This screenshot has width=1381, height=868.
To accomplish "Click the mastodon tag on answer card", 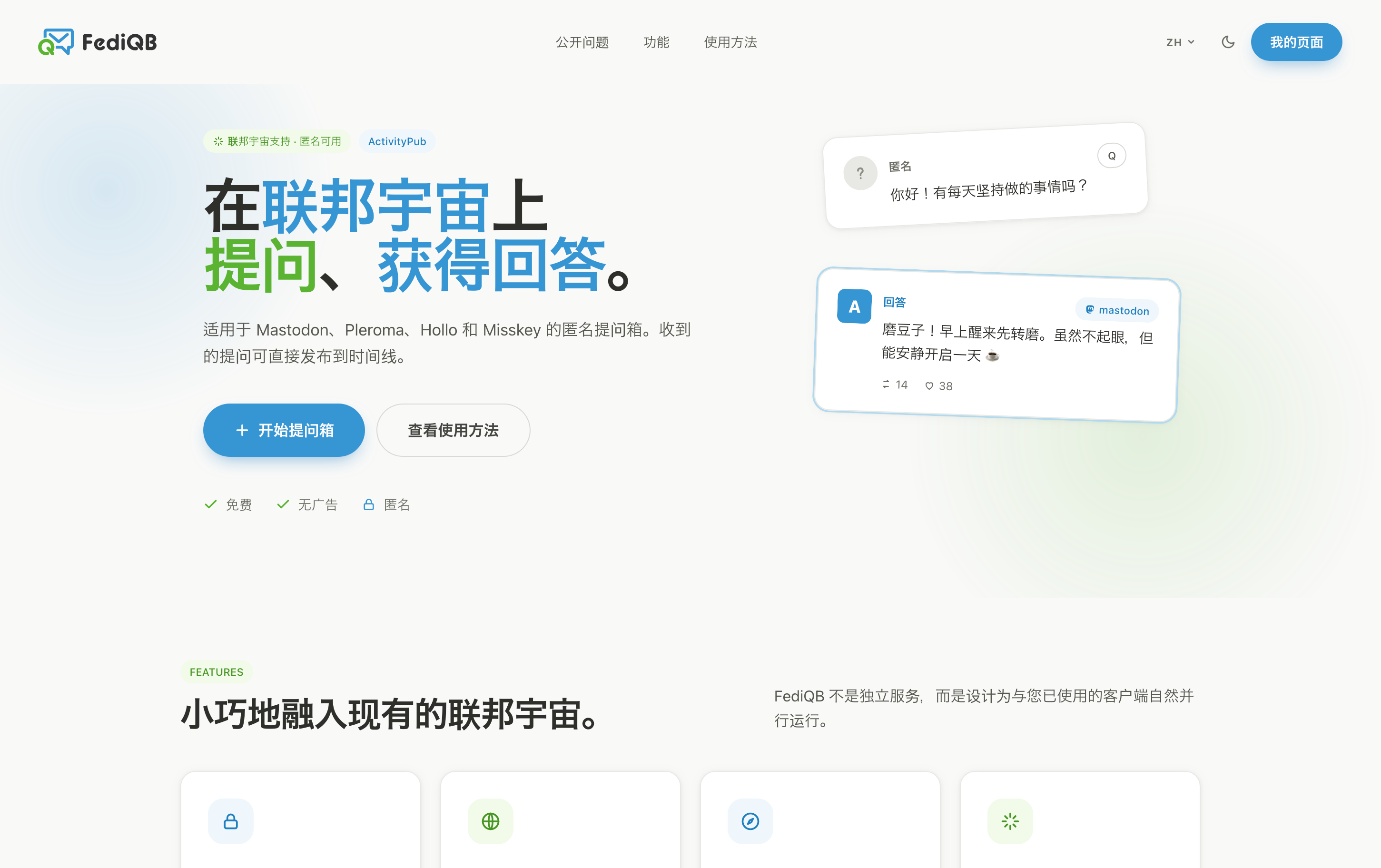I will (1117, 310).
